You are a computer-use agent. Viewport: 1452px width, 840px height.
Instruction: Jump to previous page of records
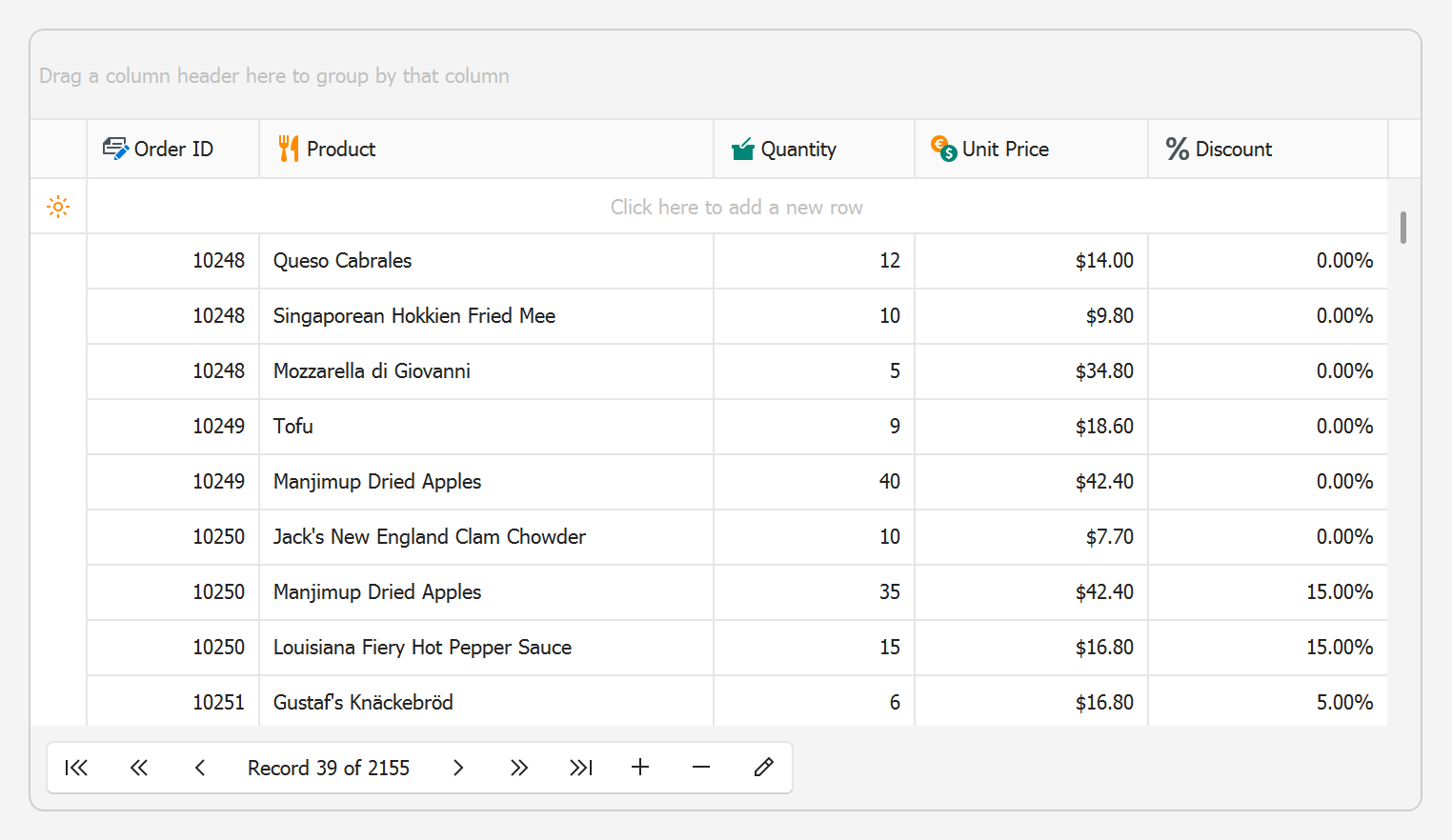139,768
